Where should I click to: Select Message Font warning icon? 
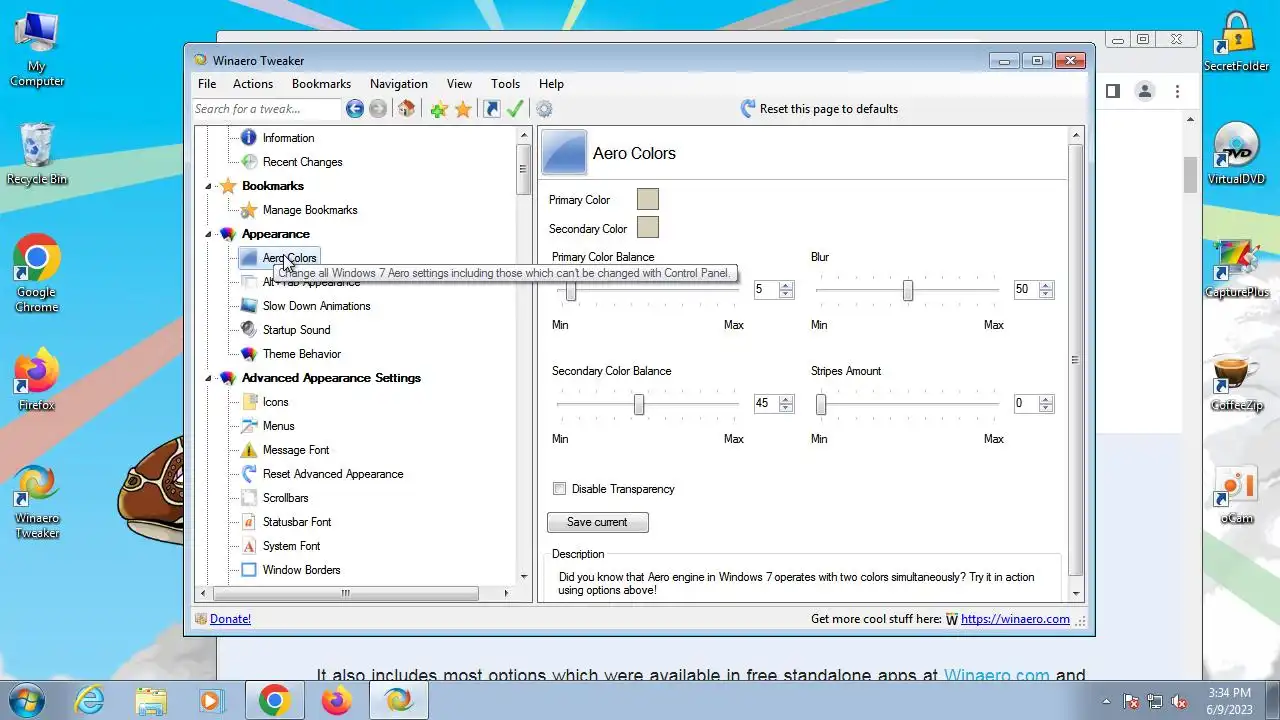pos(249,450)
